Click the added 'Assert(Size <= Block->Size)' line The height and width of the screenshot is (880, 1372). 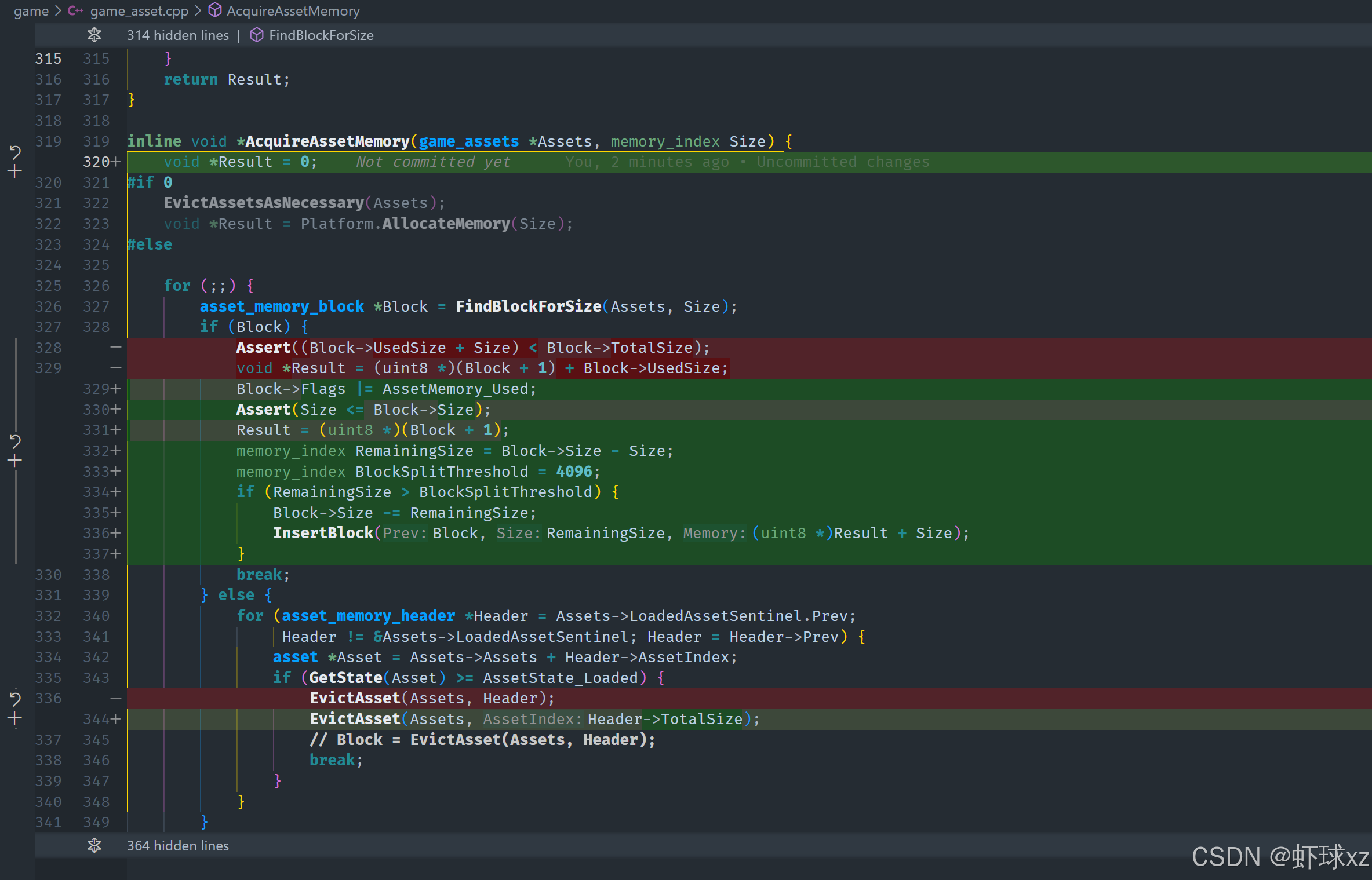point(363,410)
